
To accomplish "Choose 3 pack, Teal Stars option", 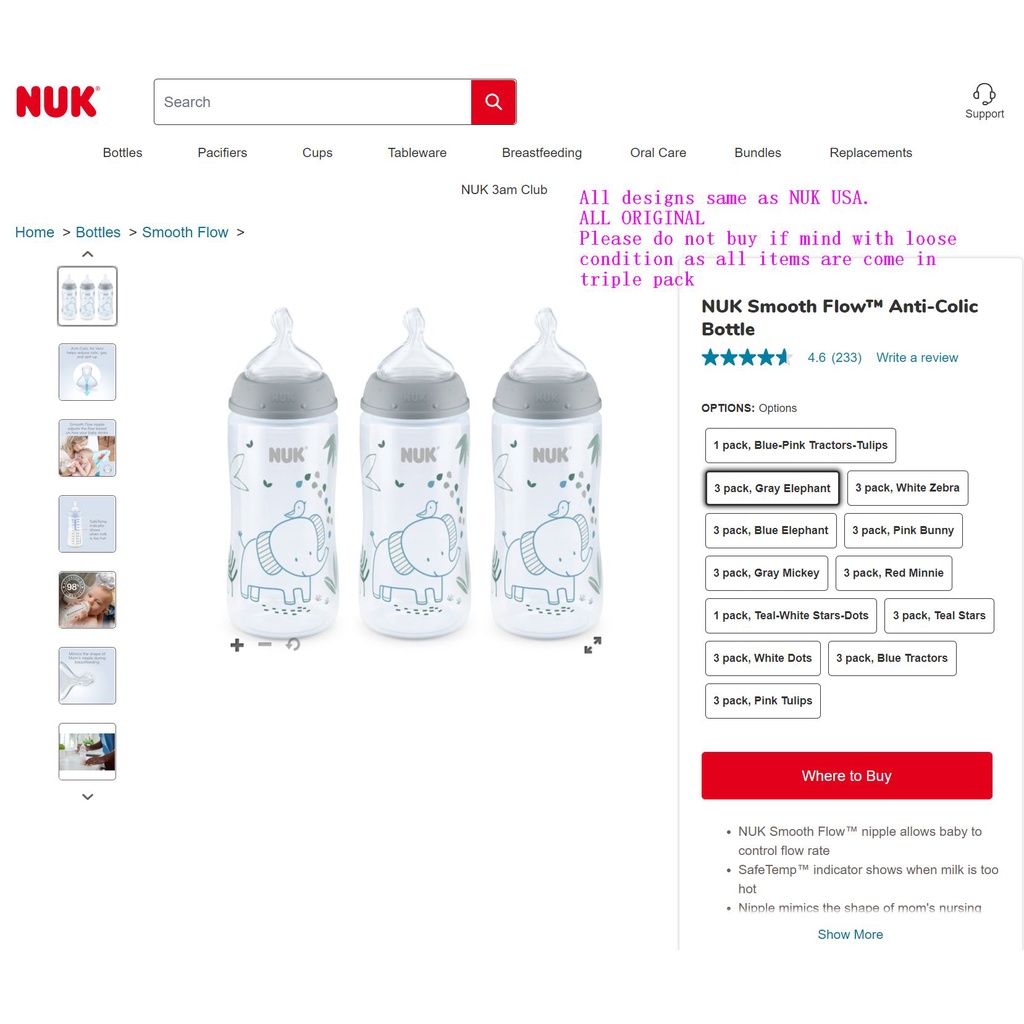I will point(938,616).
